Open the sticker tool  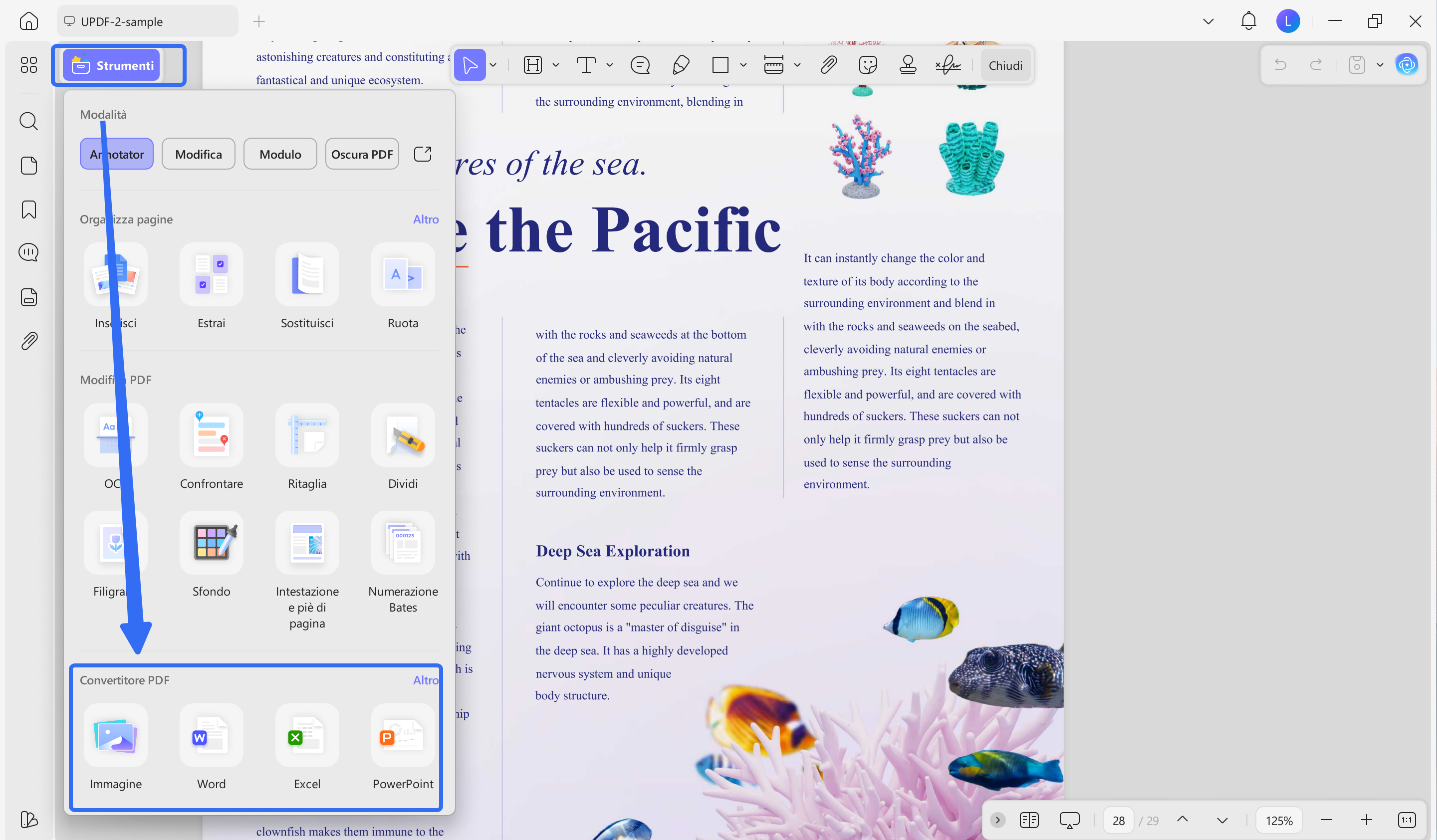867,65
